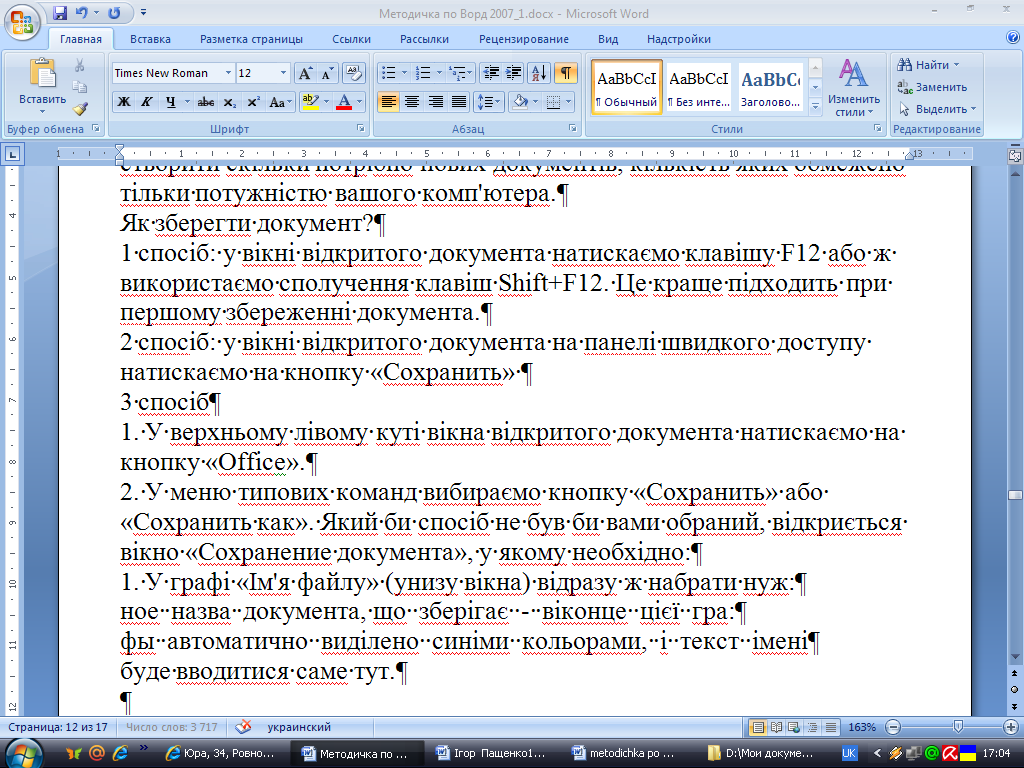
Task: Sort text with А-Я icon
Action: (x=539, y=73)
